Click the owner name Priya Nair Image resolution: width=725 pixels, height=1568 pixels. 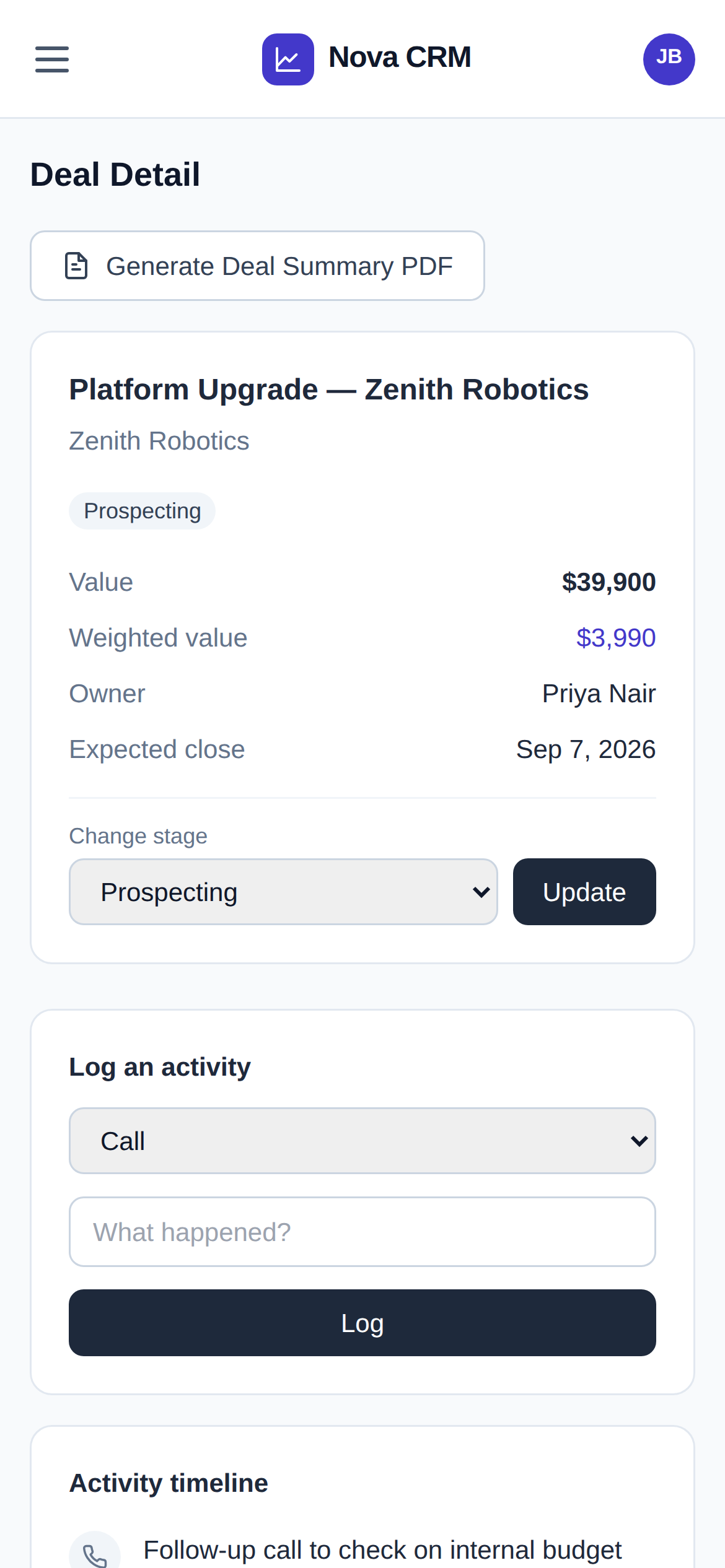coord(599,694)
